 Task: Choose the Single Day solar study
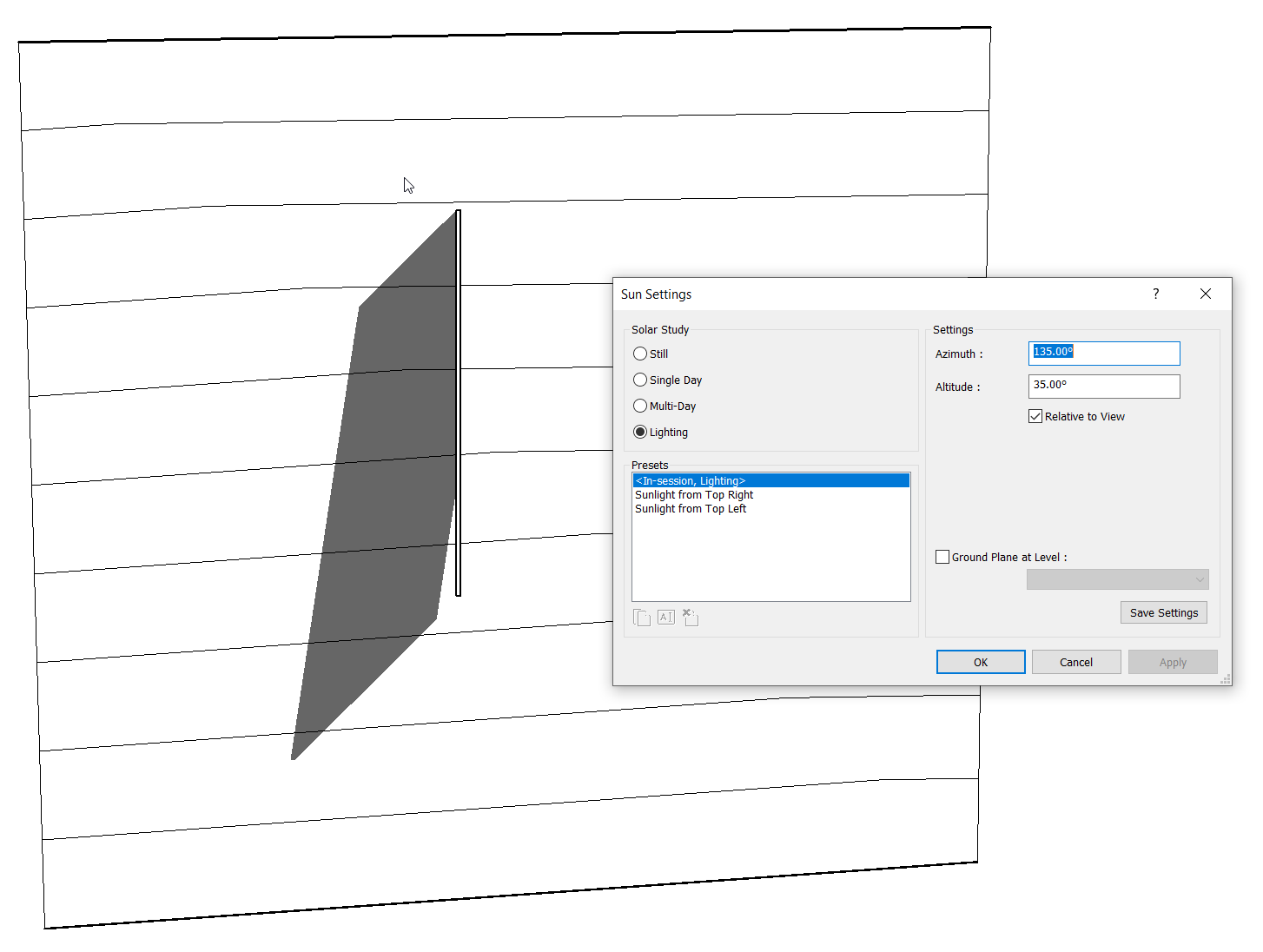[640, 380]
